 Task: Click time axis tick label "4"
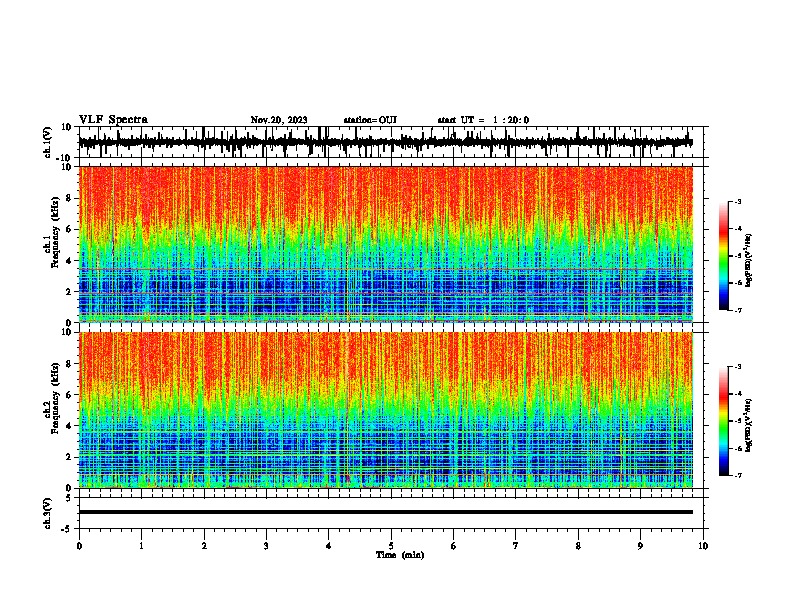[x=329, y=546]
